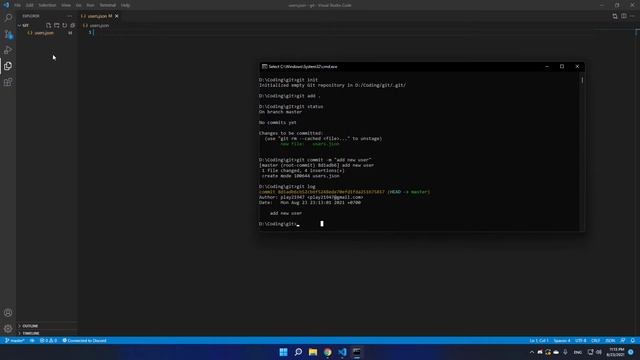
Task: Click microphone tray icon
Action: [565, 352]
